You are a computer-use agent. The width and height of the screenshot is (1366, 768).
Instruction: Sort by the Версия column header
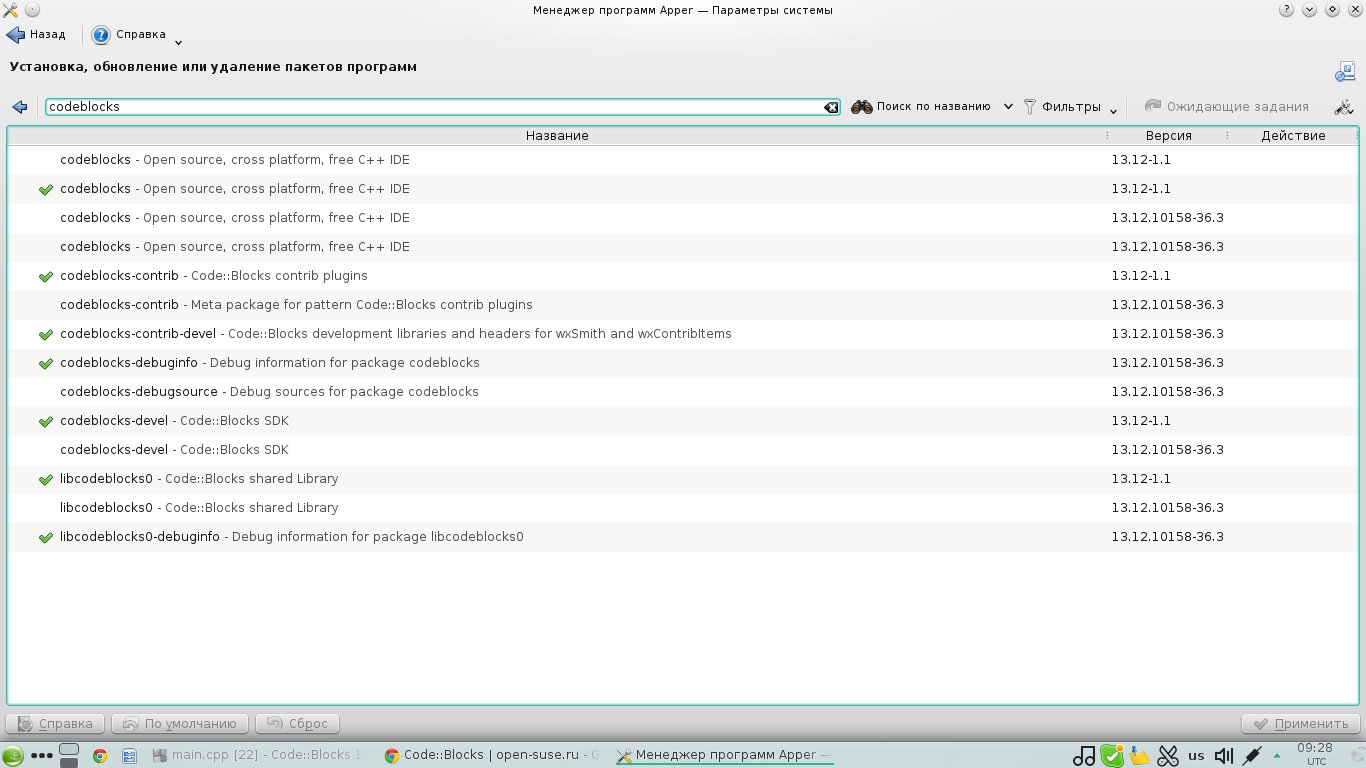point(1168,136)
